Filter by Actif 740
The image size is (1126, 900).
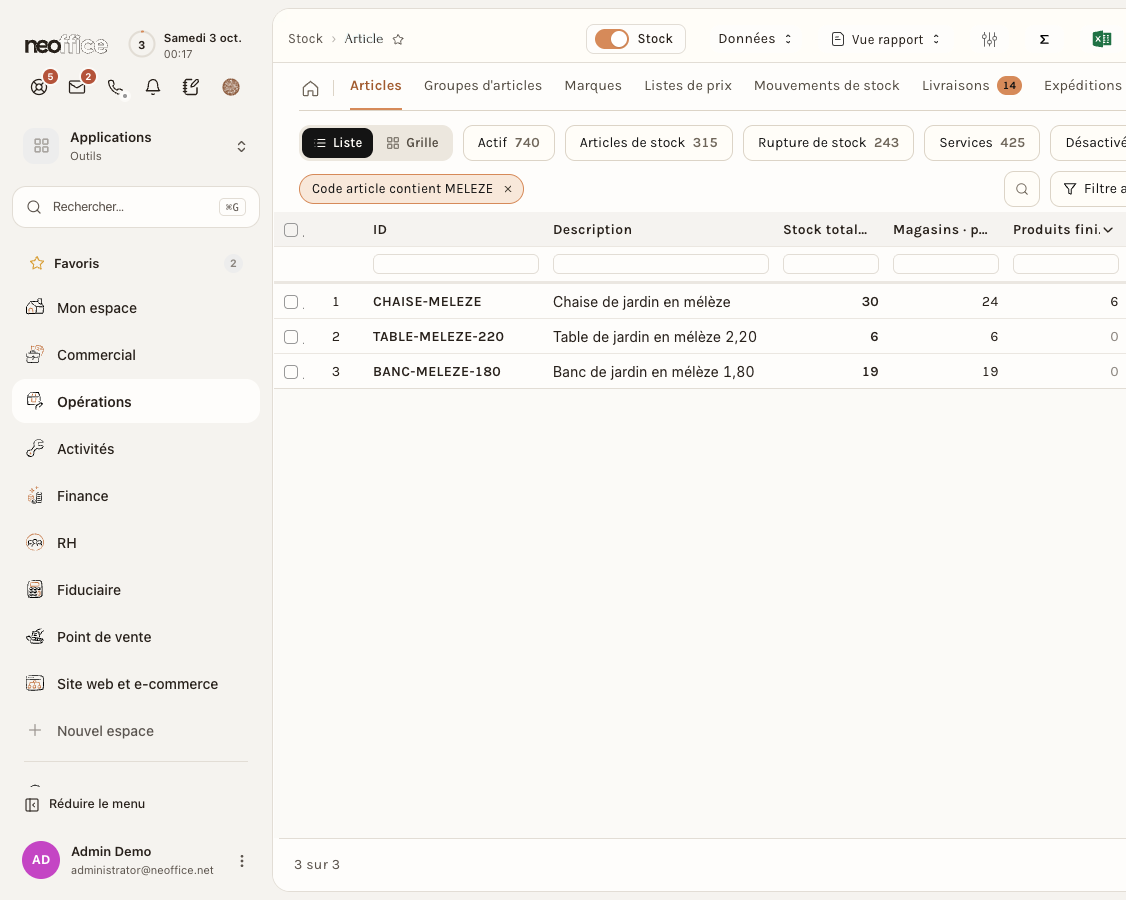(x=508, y=143)
